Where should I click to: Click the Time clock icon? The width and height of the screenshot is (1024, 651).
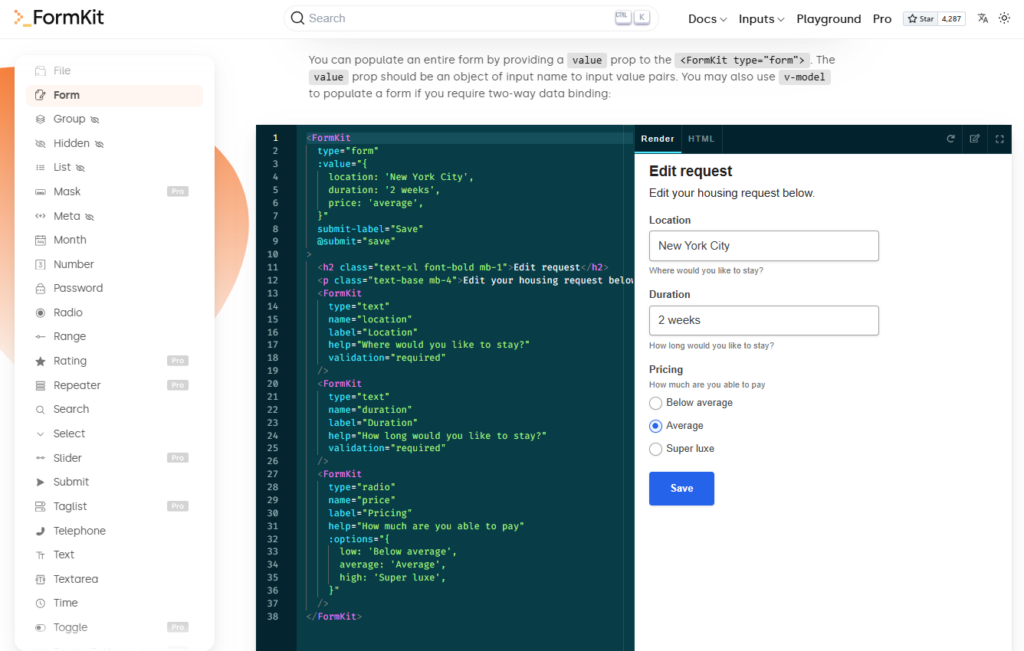point(40,603)
